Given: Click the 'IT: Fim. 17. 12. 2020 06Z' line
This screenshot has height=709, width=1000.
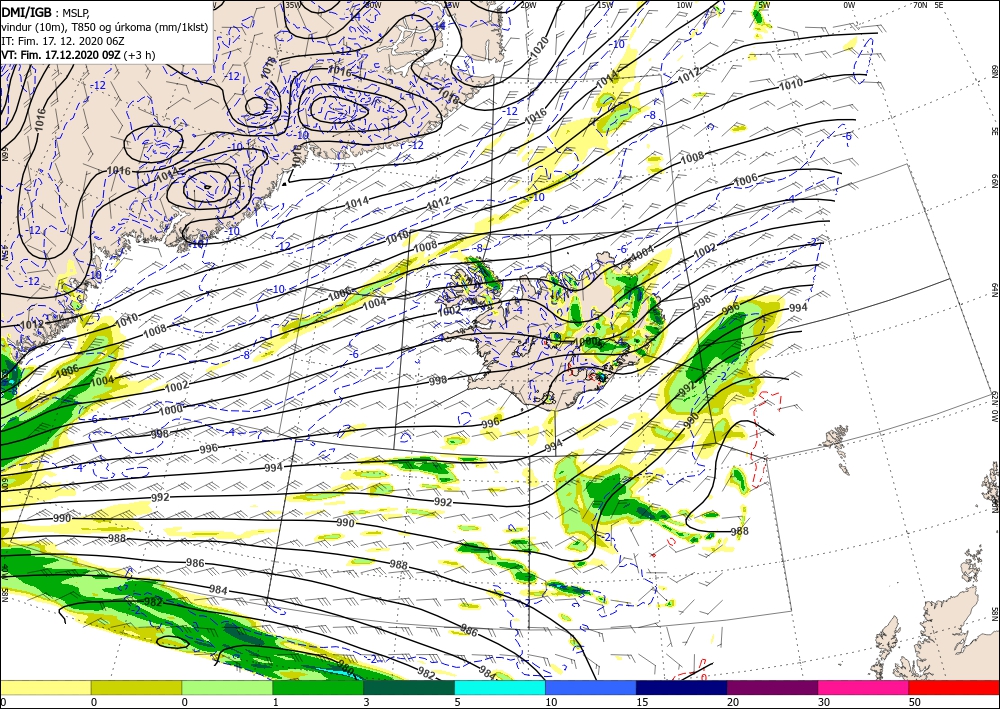Looking at the screenshot, I should pos(62,41).
